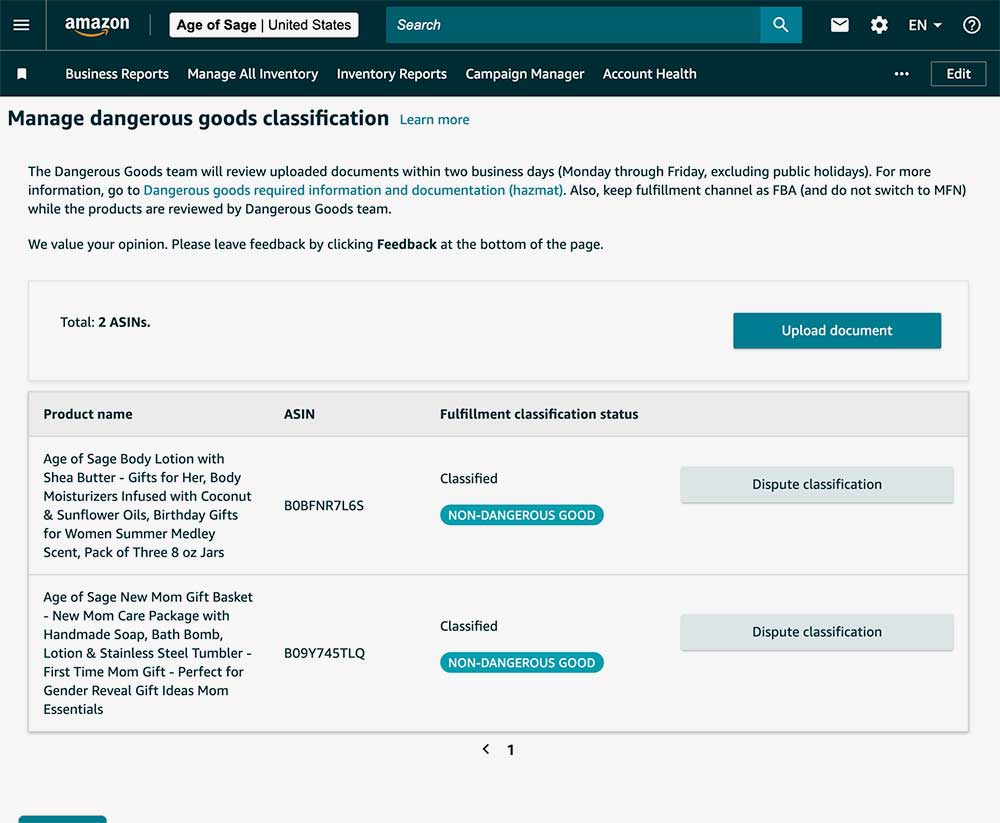
Task: Click the bookmark icon in navigation bar
Action: [x=22, y=74]
